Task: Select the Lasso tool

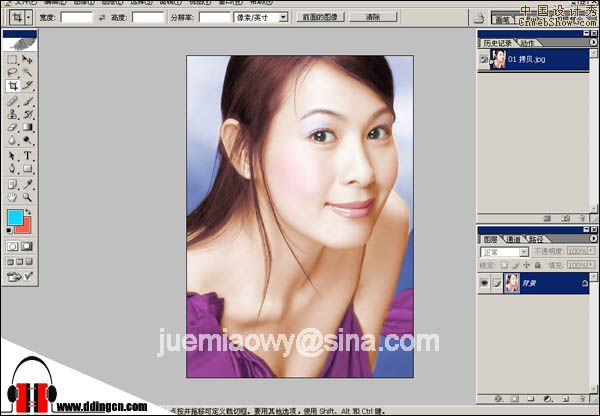Action: pos(12,72)
